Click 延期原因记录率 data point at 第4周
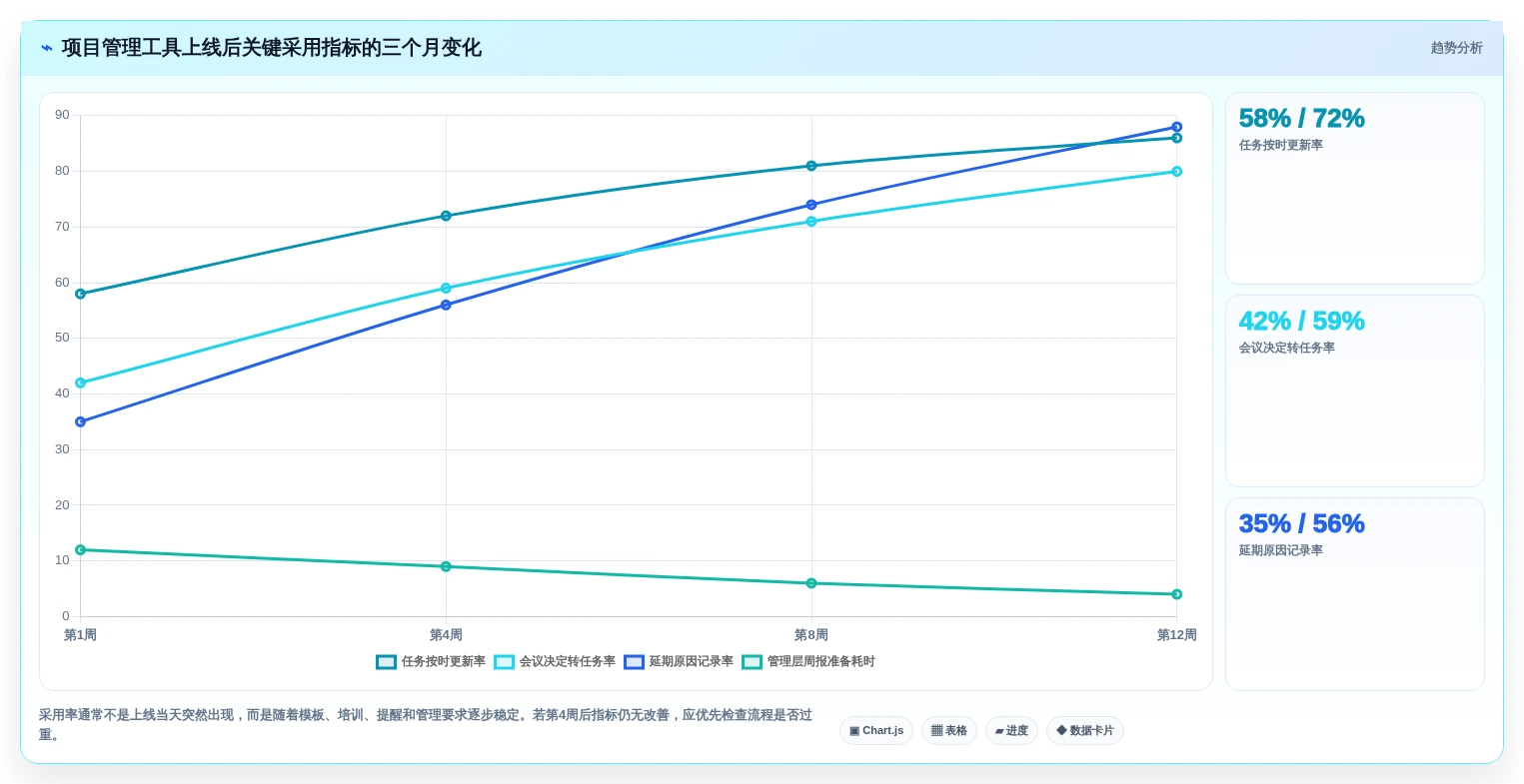 [x=446, y=305]
